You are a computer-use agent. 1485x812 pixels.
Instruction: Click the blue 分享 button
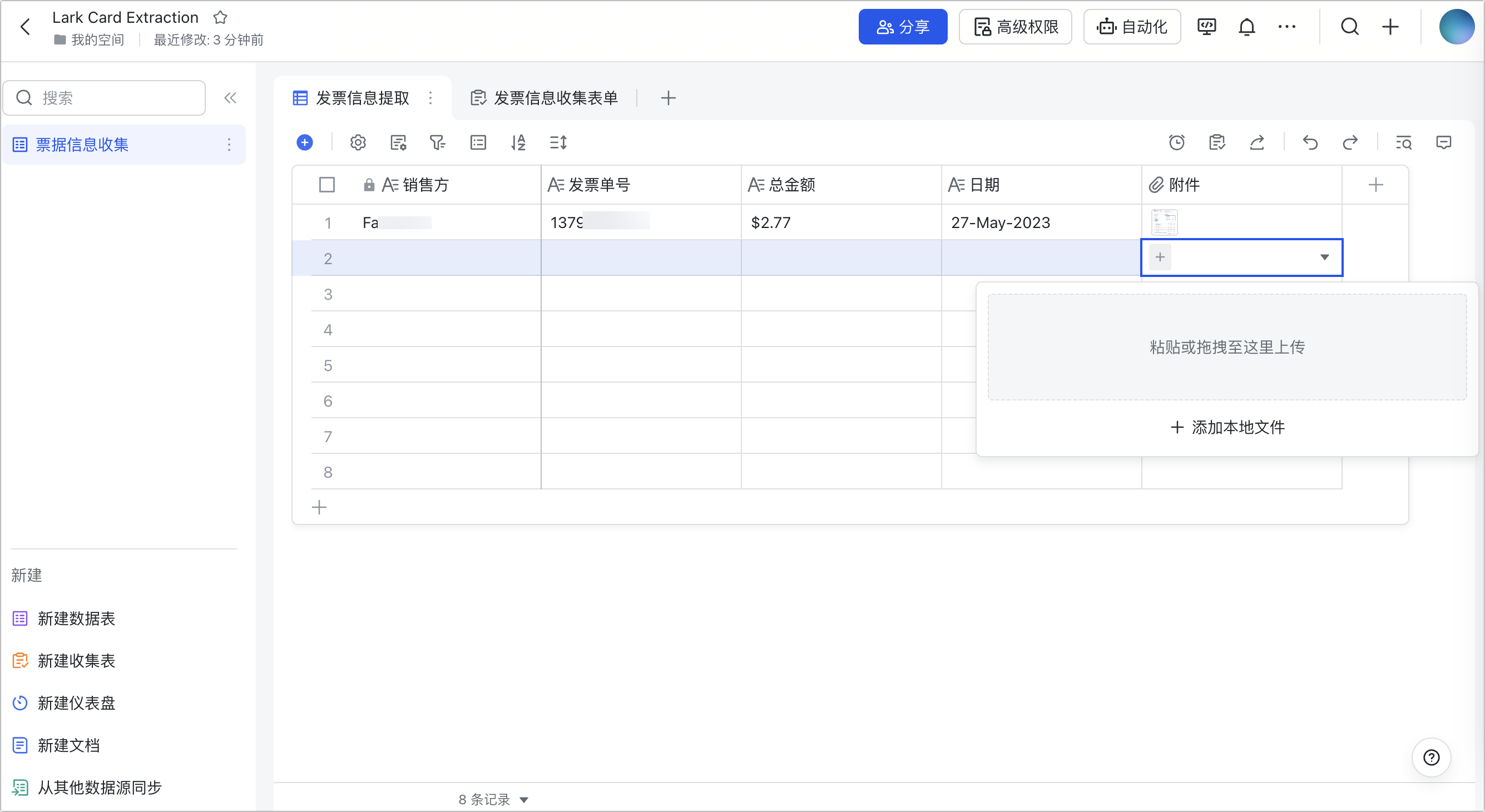pos(902,27)
